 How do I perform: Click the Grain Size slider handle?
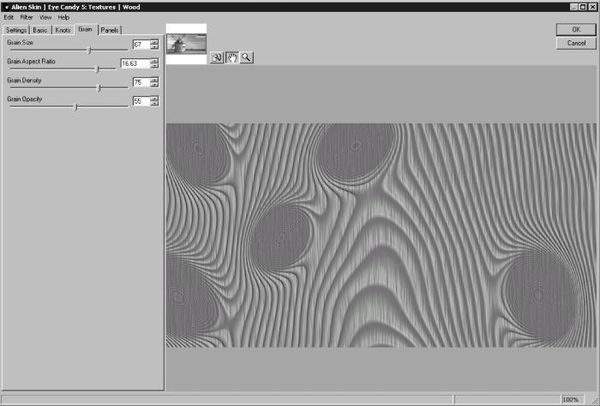90,49
